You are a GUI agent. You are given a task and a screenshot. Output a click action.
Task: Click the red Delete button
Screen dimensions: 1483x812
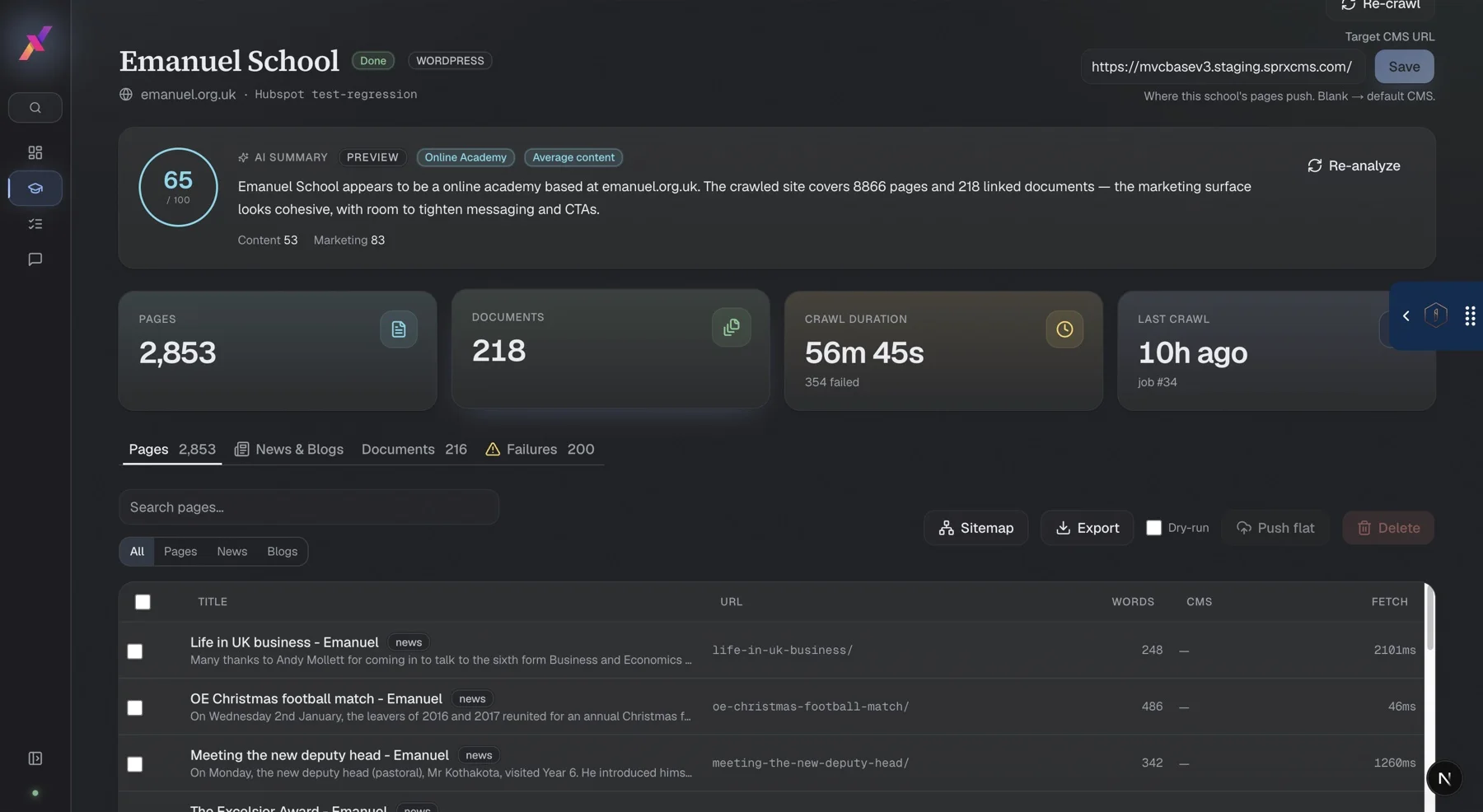[1388, 528]
